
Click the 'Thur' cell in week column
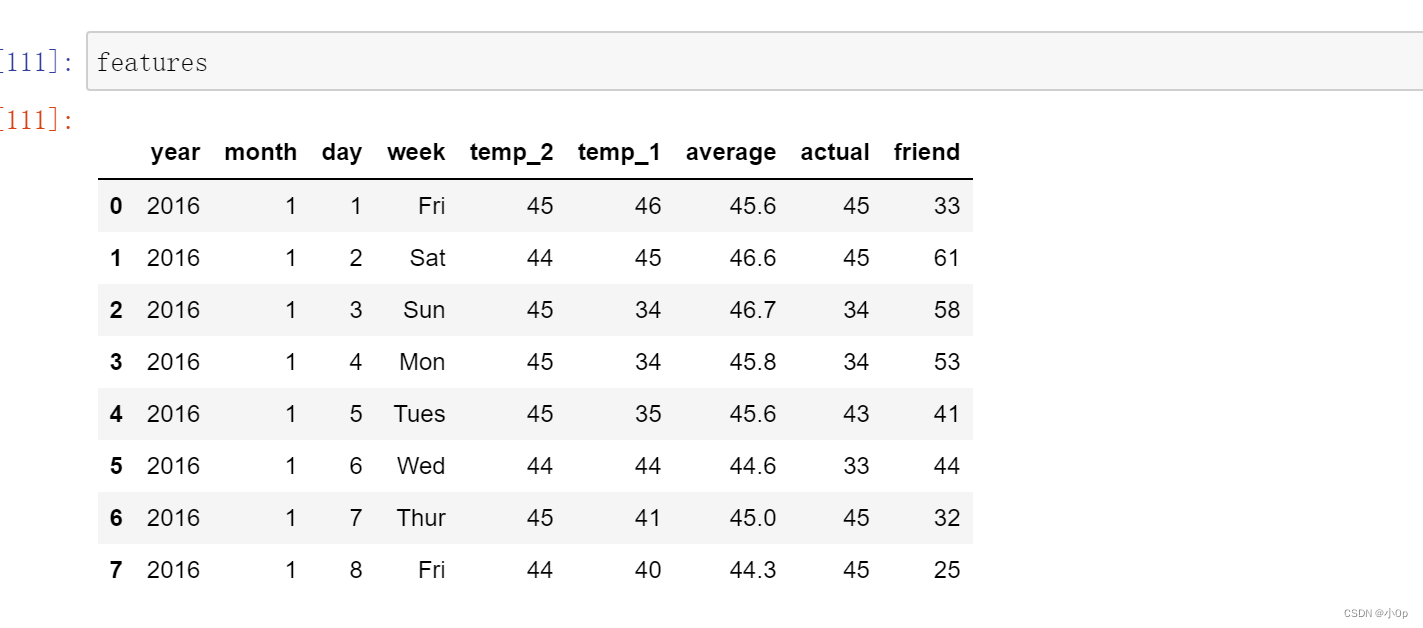pos(421,518)
